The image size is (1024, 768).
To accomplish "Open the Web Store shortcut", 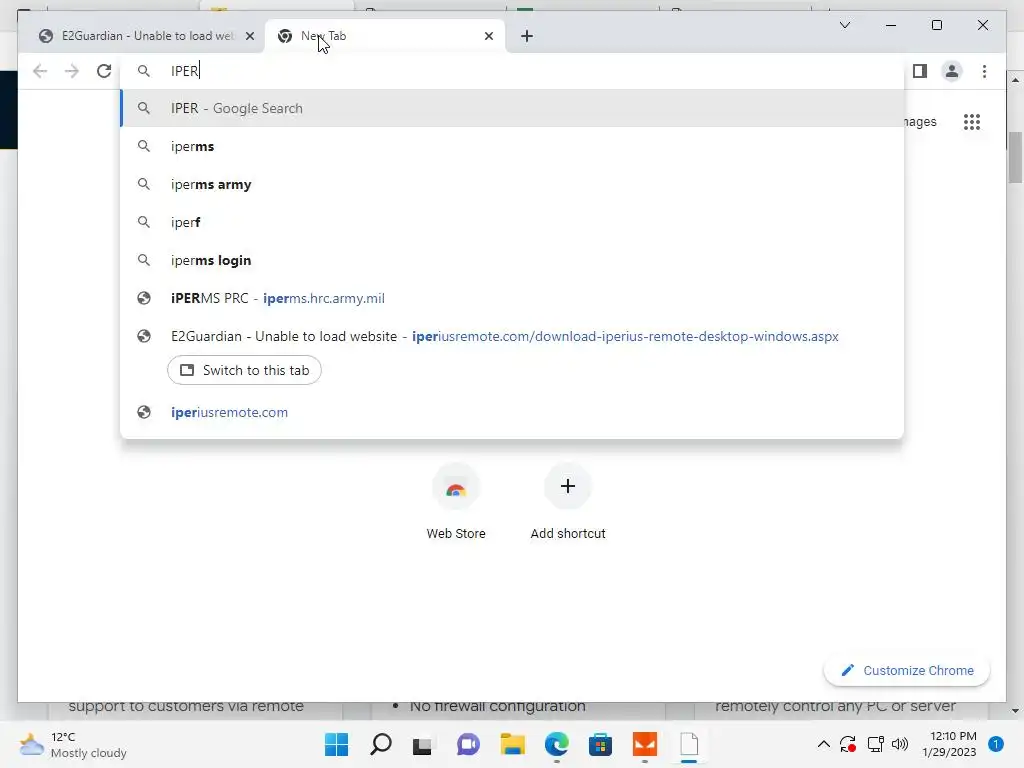I will 456,502.
